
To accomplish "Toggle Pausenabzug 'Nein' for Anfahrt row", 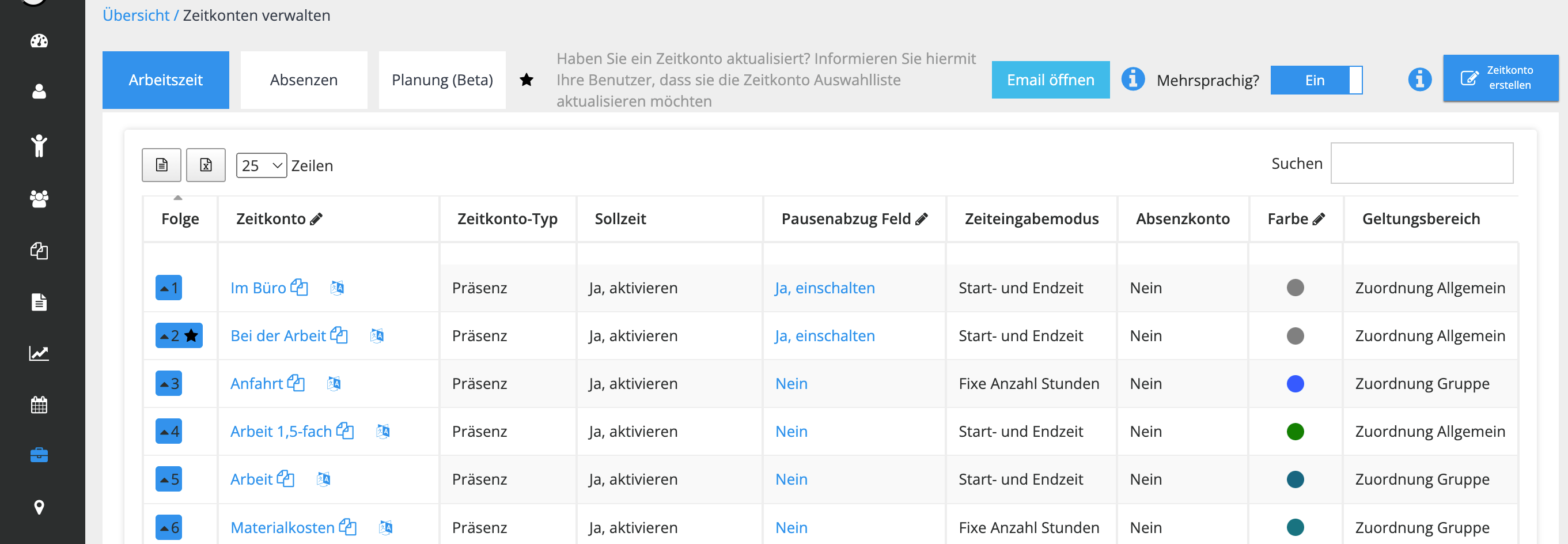I will tap(791, 384).
